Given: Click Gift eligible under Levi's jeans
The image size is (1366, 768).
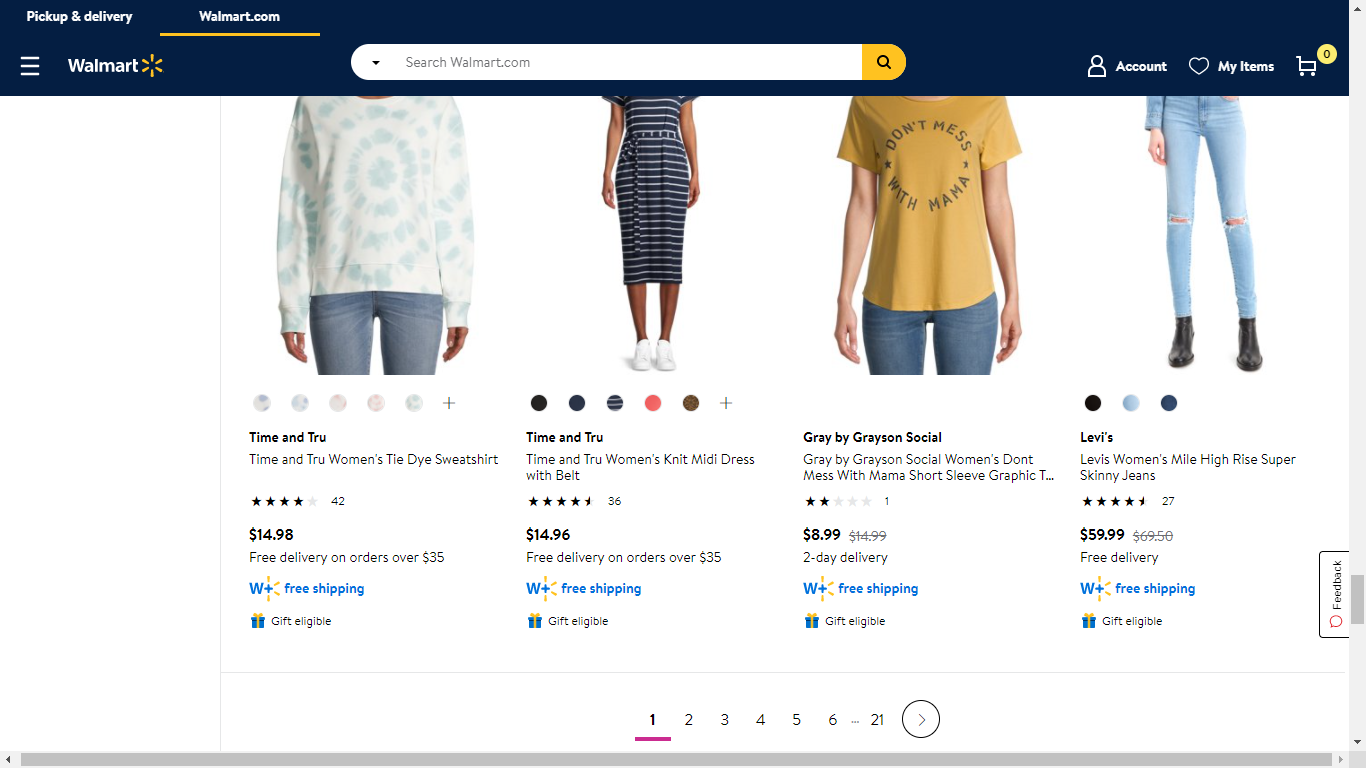Looking at the screenshot, I should point(1121,621).
